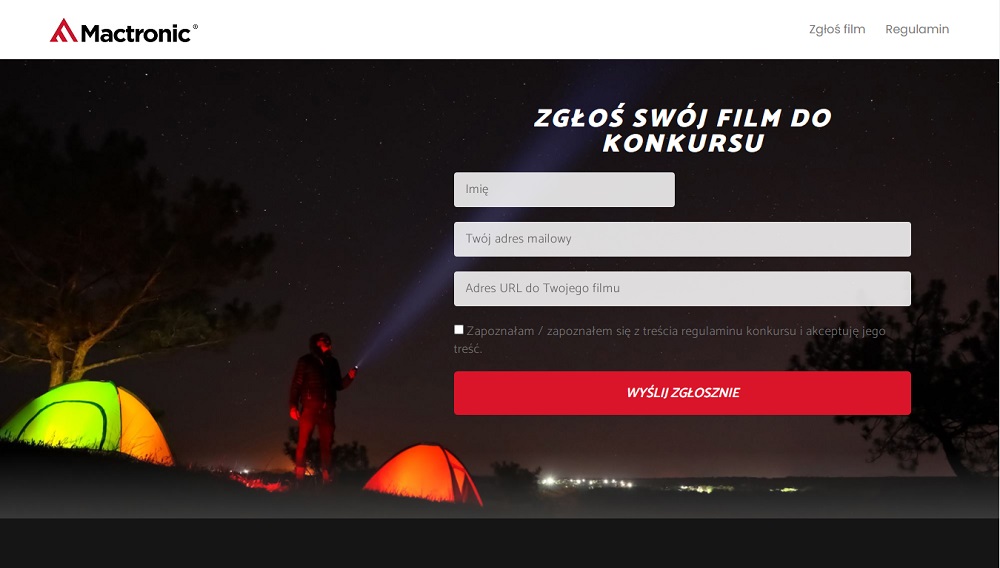This screenshot has height=568, width=1000.
Task: Click the ZGŁOŚ SWÓJ FILM DO KONKURSU heading
Action: [x=682, y=130]
